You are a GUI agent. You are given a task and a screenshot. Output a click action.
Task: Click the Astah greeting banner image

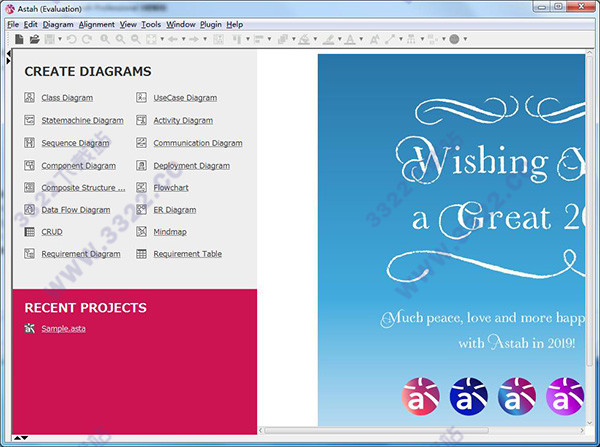point(451,240)
